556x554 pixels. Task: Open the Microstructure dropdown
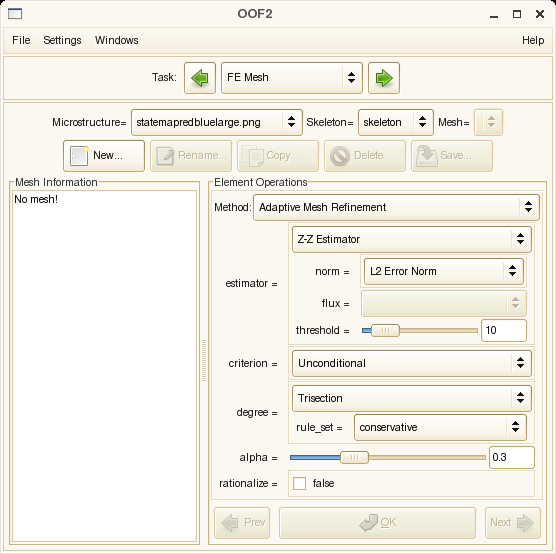coord(217,122)
